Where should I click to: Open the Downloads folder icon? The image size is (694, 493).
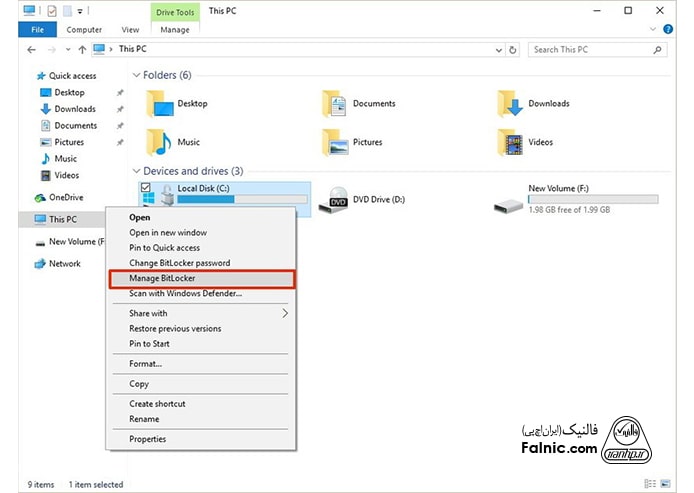click(x=510, y=104)
